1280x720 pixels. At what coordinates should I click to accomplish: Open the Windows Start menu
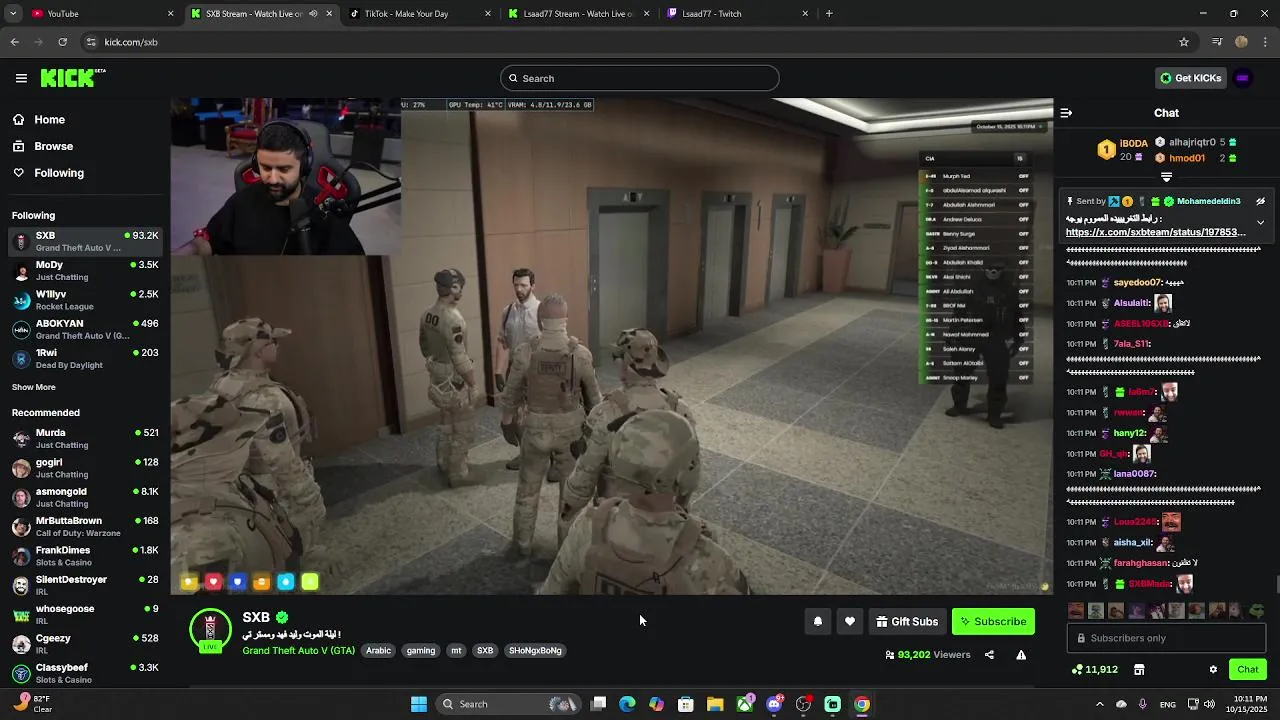419,704
